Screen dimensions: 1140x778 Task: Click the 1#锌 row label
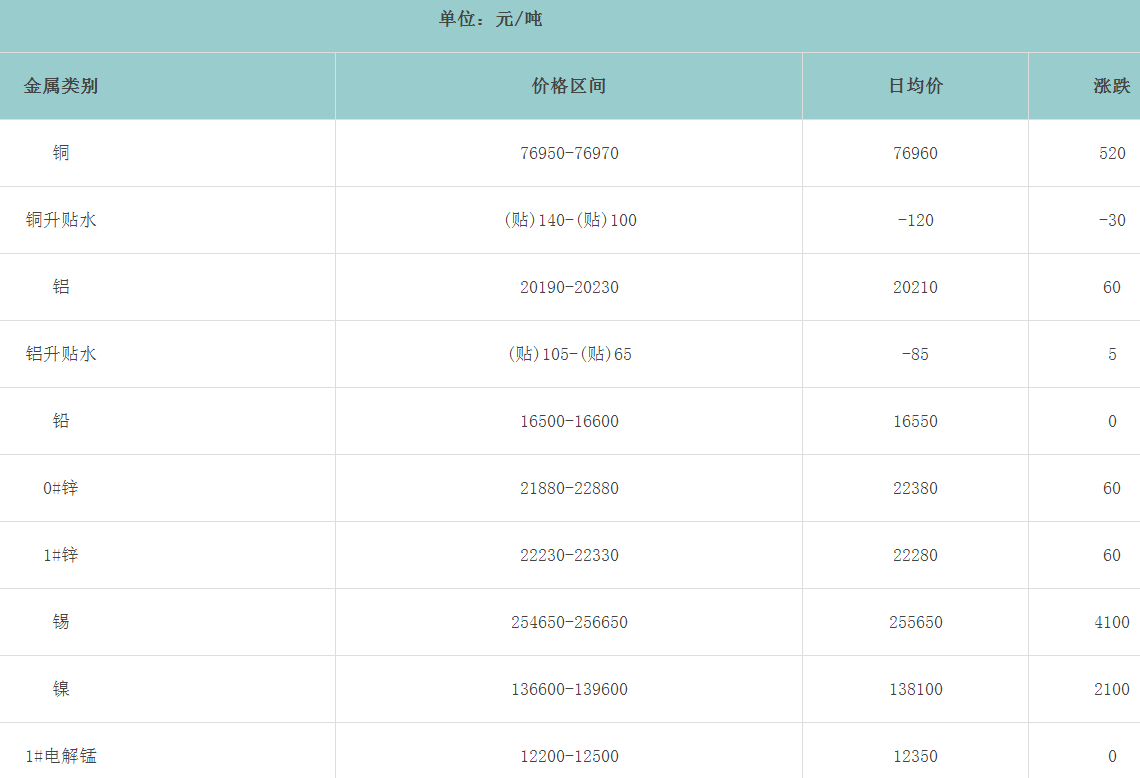61,555
